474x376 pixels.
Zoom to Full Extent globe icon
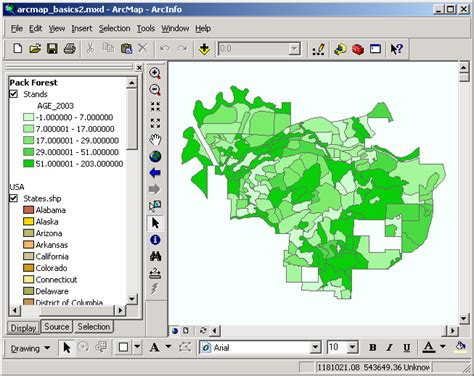[x=155, y=156]
